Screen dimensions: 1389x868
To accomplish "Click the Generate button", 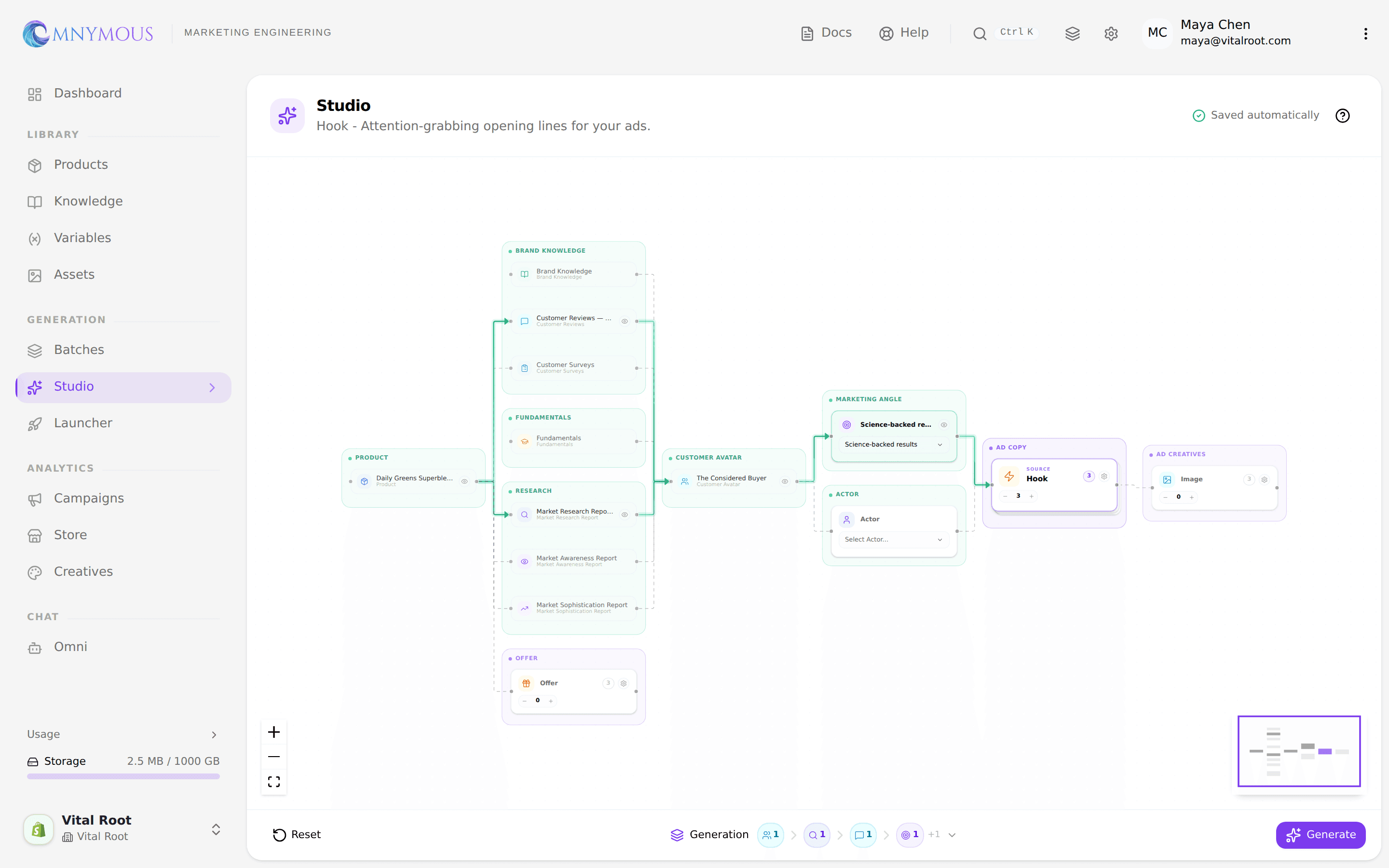I will [1320, 835].
